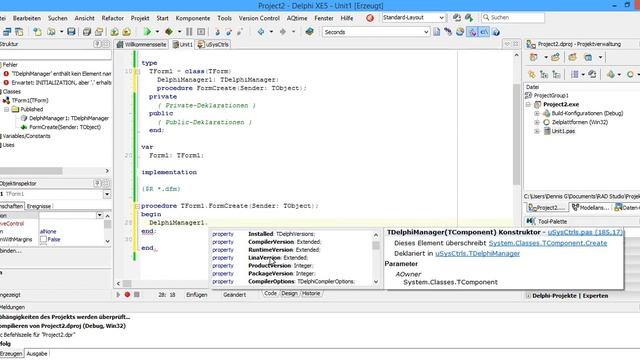Select the PackageVersion property in completion list

tap(292, 274)
